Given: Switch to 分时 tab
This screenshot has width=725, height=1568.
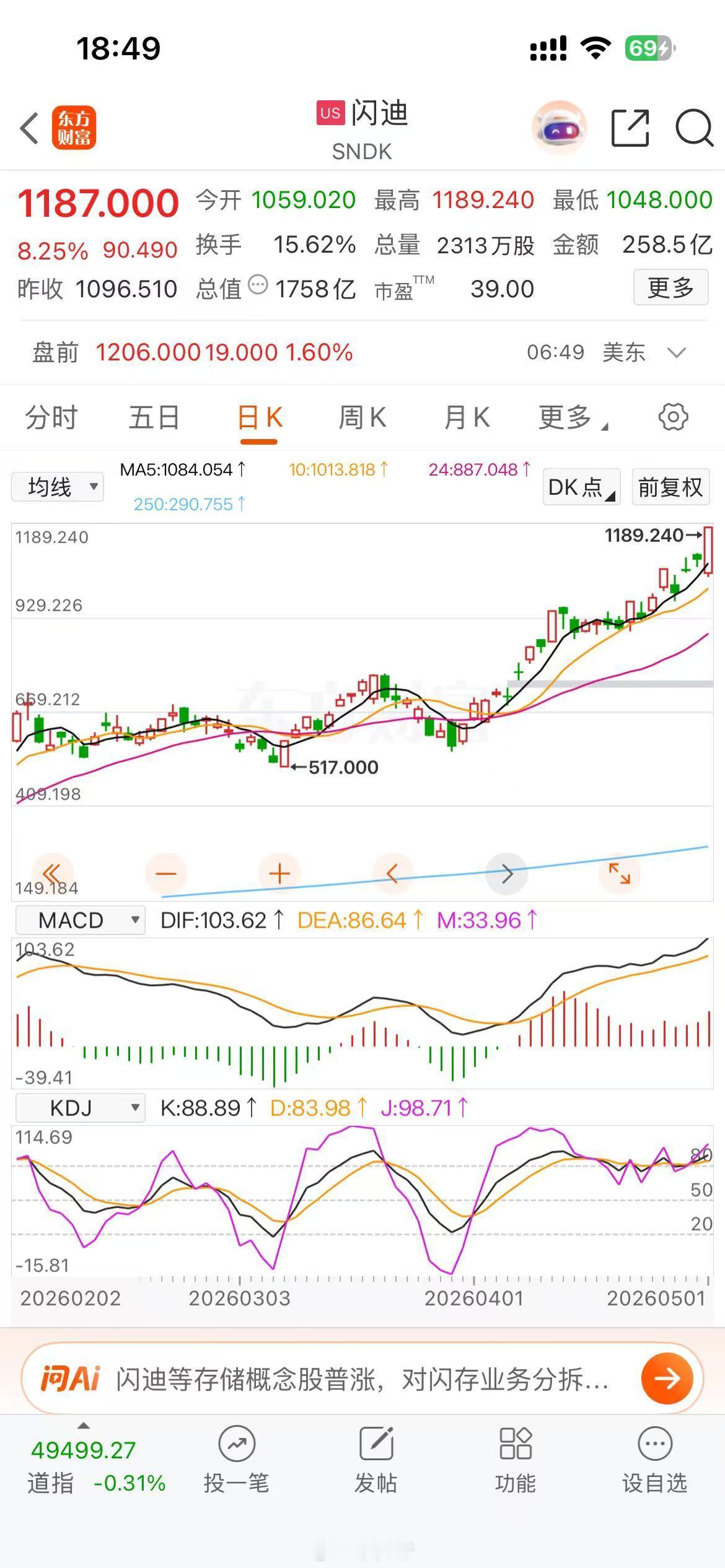Looking at the screenshot, I should (x=51, y=417).
